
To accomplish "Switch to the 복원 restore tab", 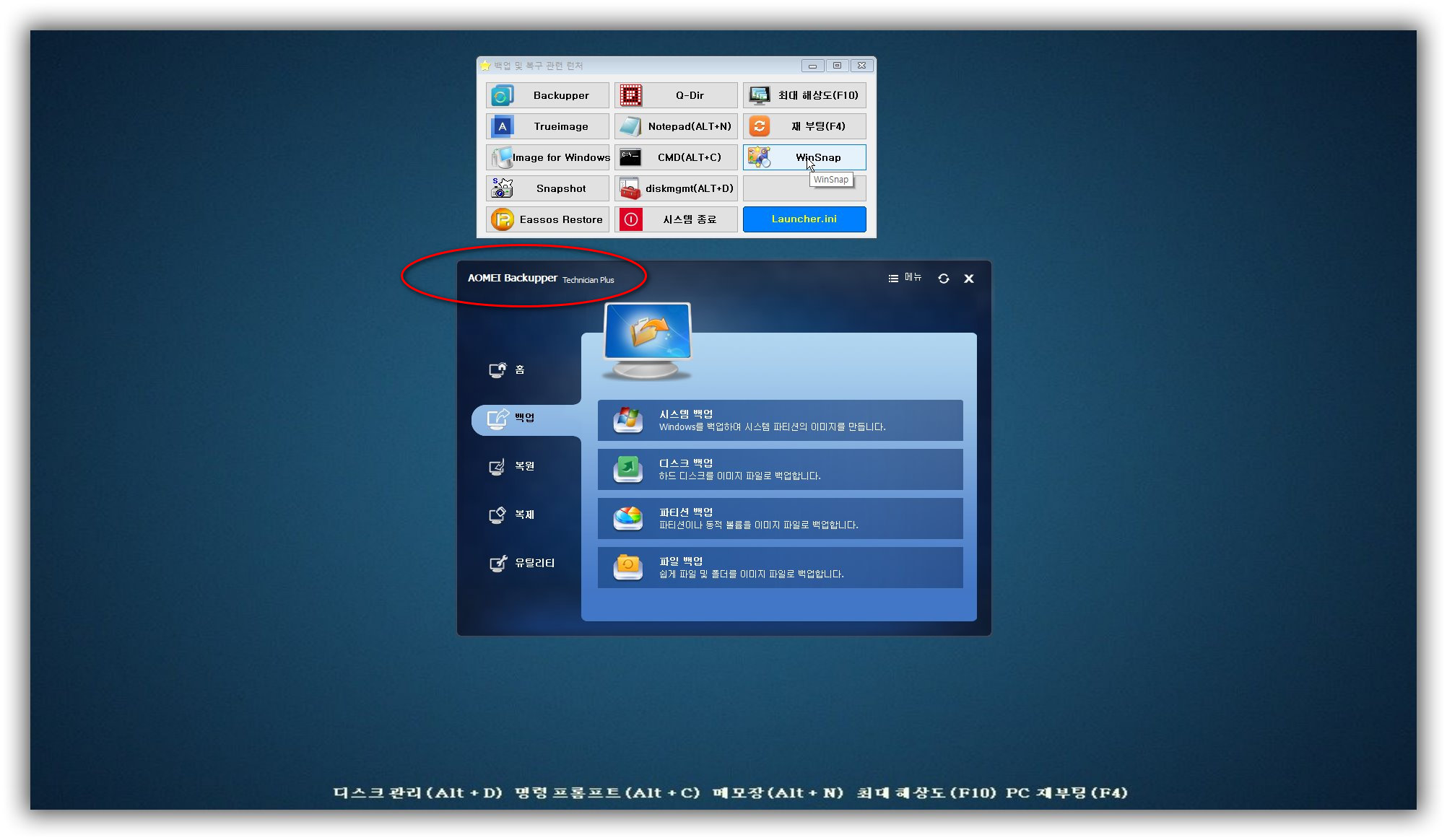I will tap(525, 466).
